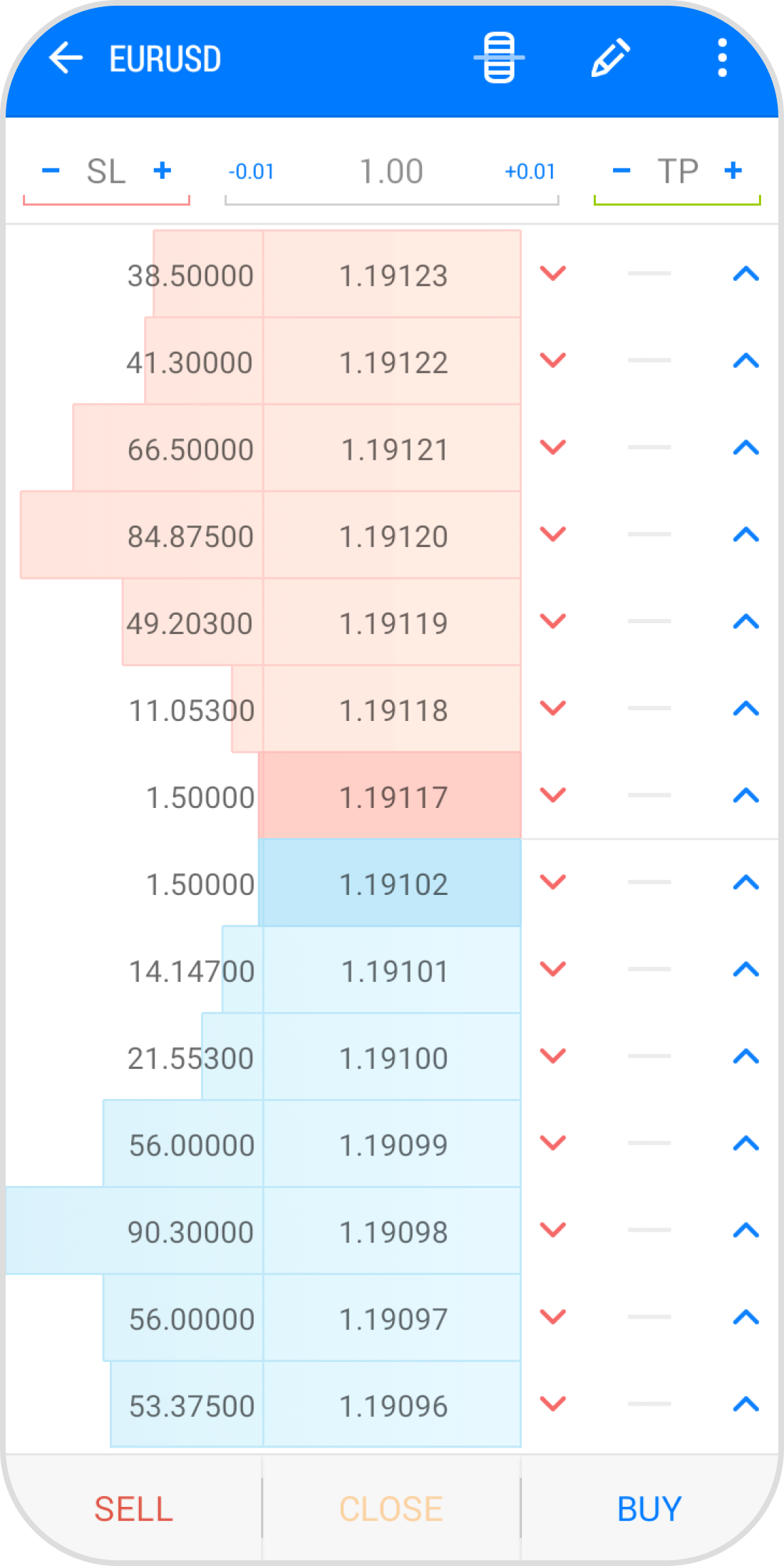Open the three-dot overflow menu
This screenshot has height=1566, width=784.
coord(722,58)
